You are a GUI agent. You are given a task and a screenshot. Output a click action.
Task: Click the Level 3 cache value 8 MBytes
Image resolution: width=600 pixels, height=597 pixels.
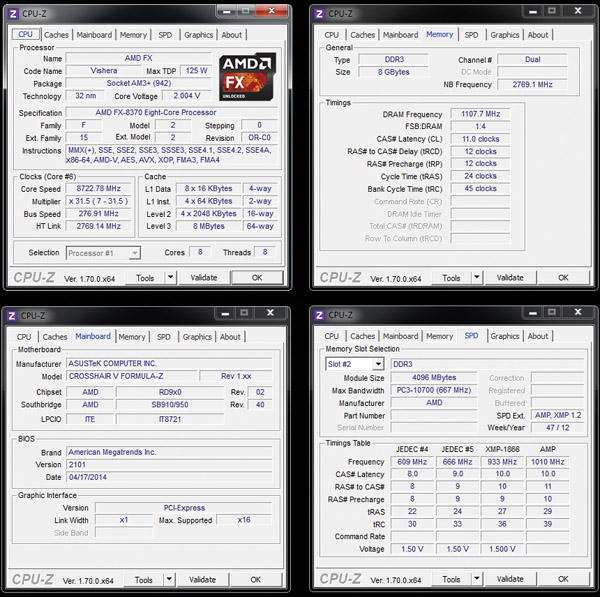pyautogui.click(x=209, y=226)
